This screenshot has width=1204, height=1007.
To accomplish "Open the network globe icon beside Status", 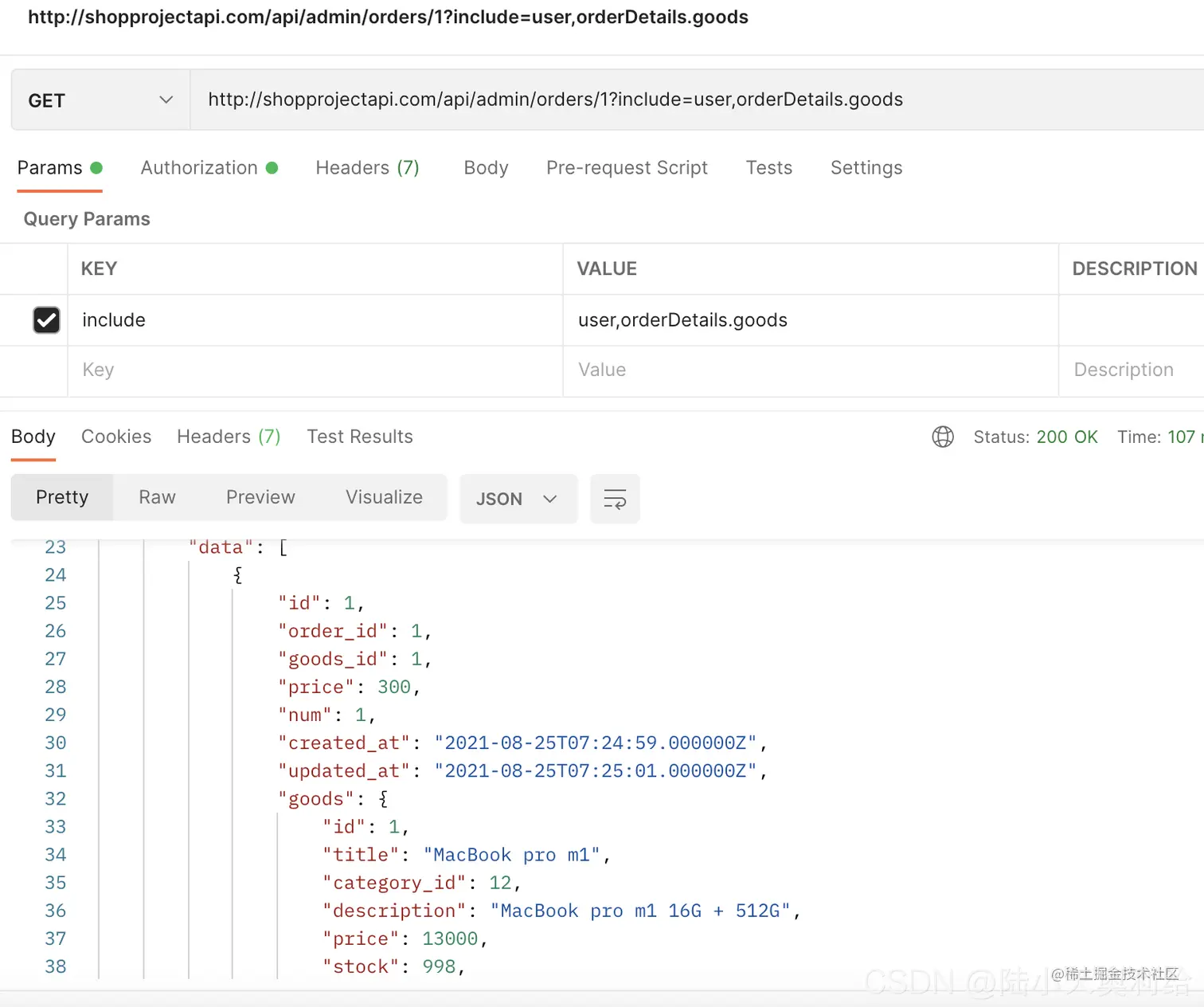I will pyautogui.click(x=943, y=437).
